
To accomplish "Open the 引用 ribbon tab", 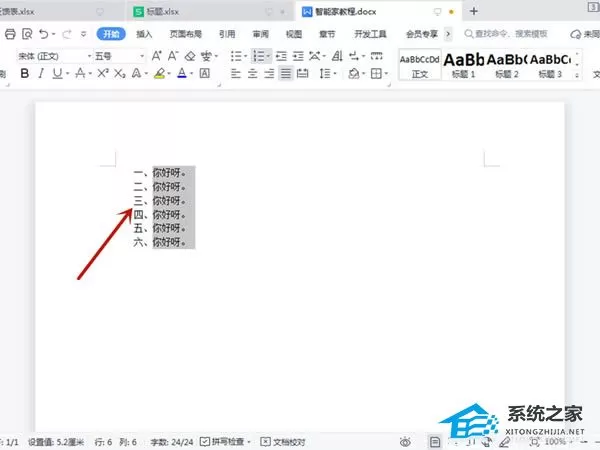I will pyautogui.click(x=227, y=34).
